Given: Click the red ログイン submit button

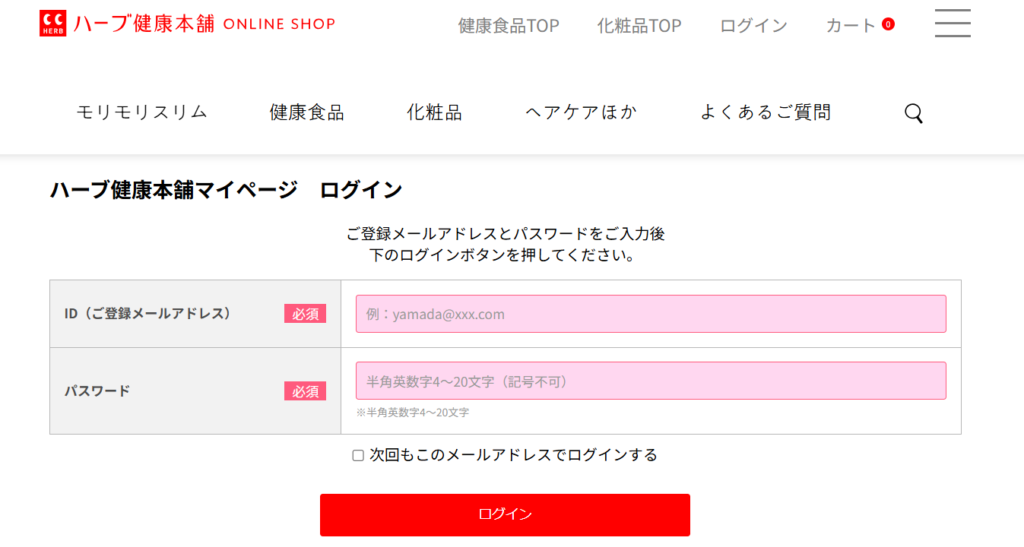Looking at the screenshot, I should 505,515.
